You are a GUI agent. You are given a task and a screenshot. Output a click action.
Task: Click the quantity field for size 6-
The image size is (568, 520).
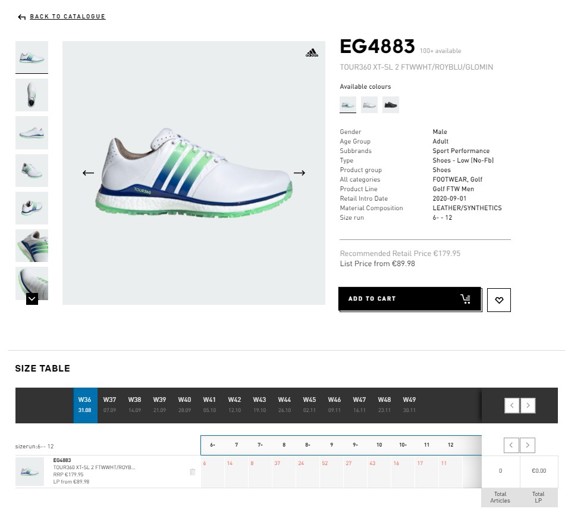coord(213,472)
